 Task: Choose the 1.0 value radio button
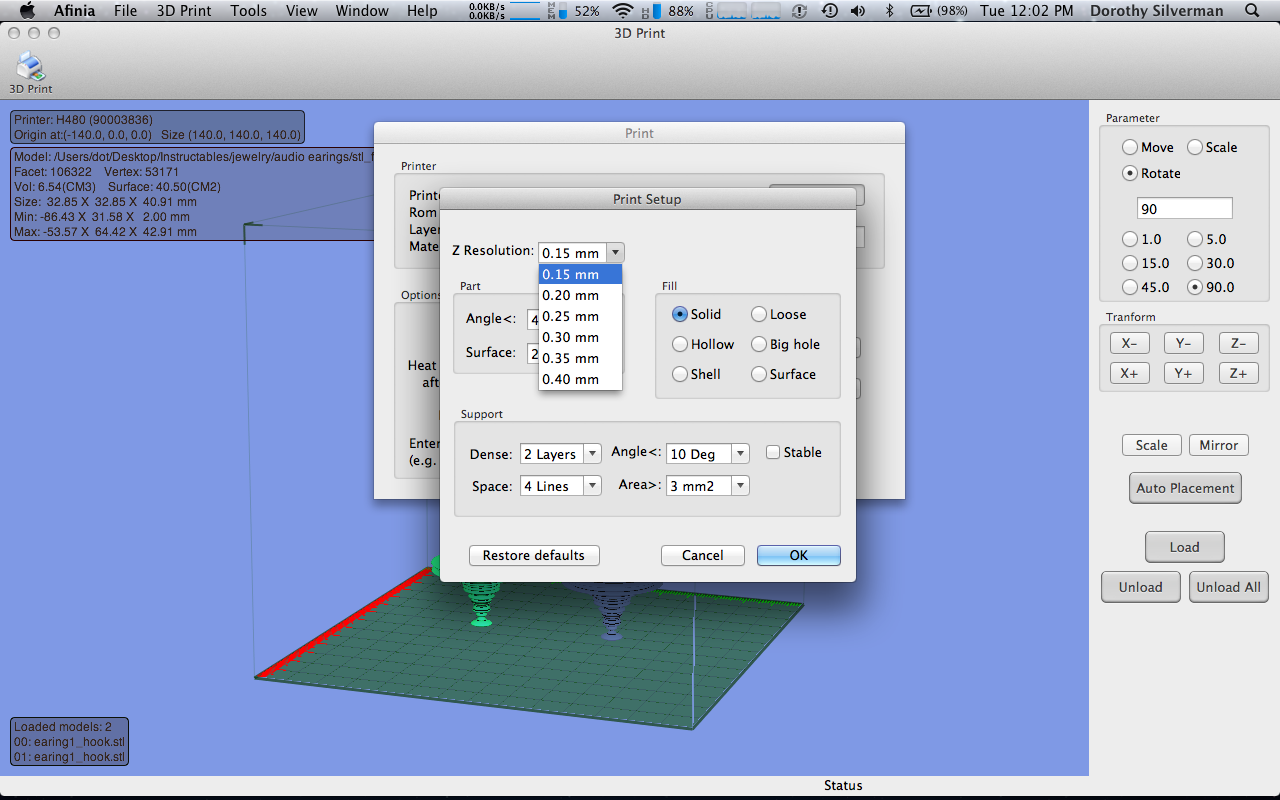coord(1130,239)
